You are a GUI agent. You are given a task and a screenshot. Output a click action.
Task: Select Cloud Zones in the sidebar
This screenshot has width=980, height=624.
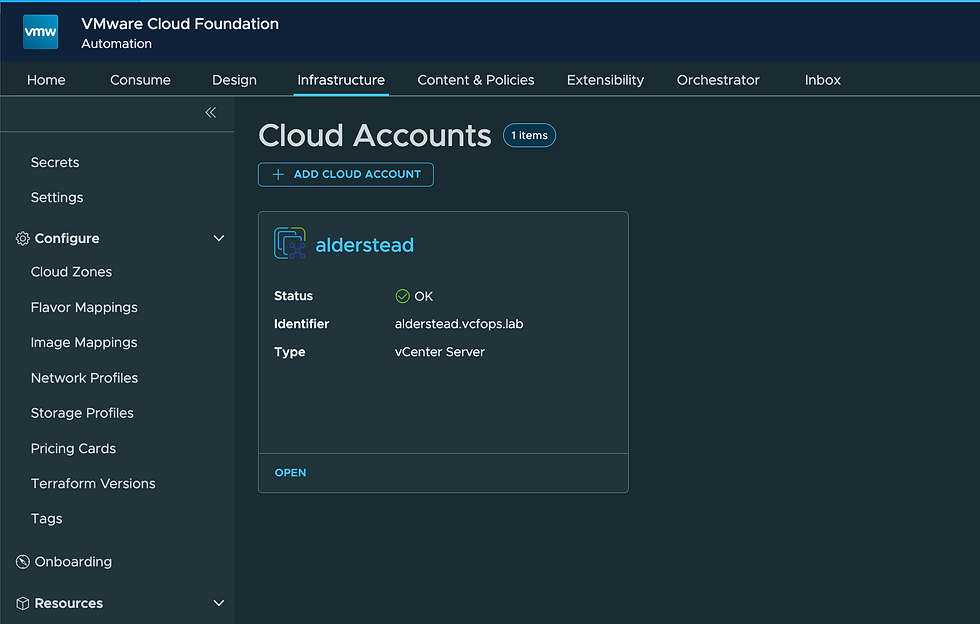point(71,272)
